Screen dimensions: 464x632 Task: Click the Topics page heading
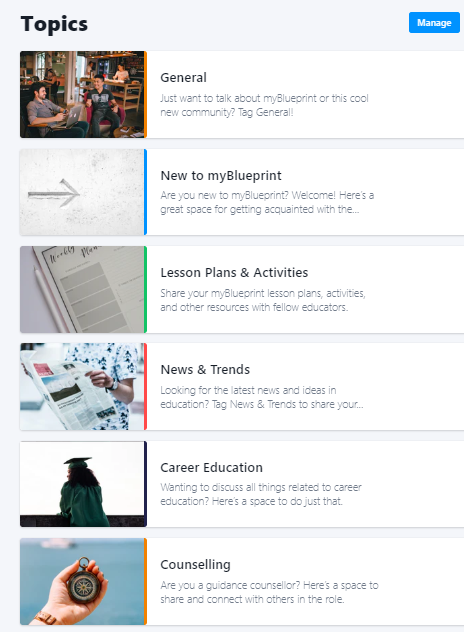54,24
